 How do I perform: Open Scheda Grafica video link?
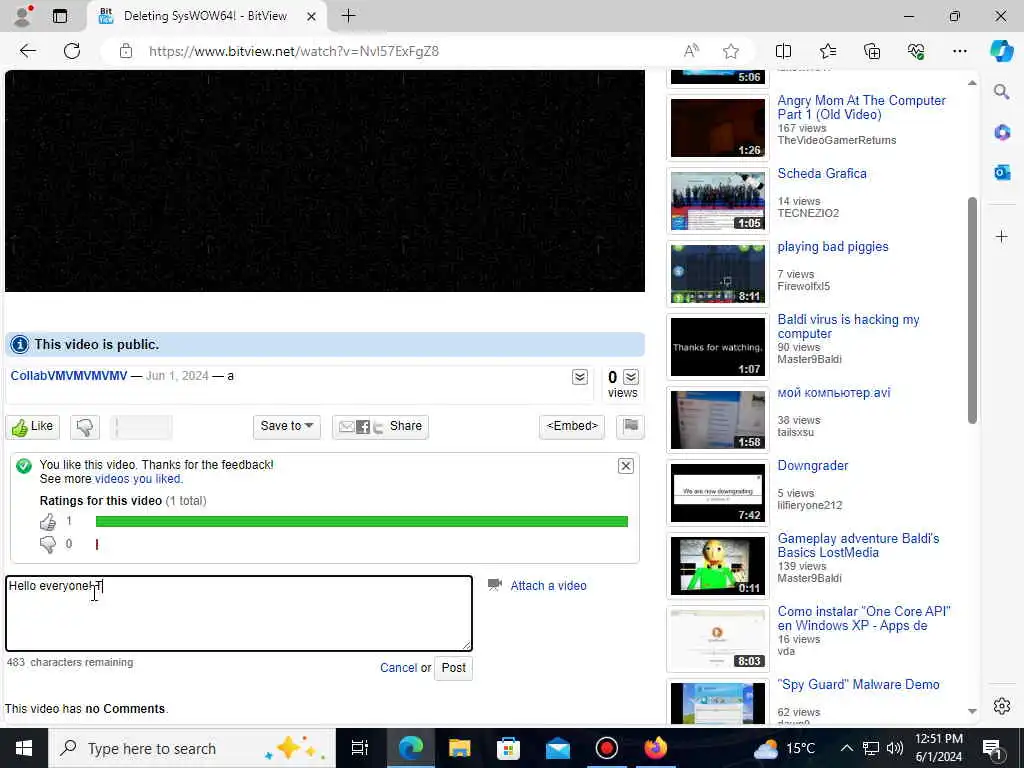point(822,174)
